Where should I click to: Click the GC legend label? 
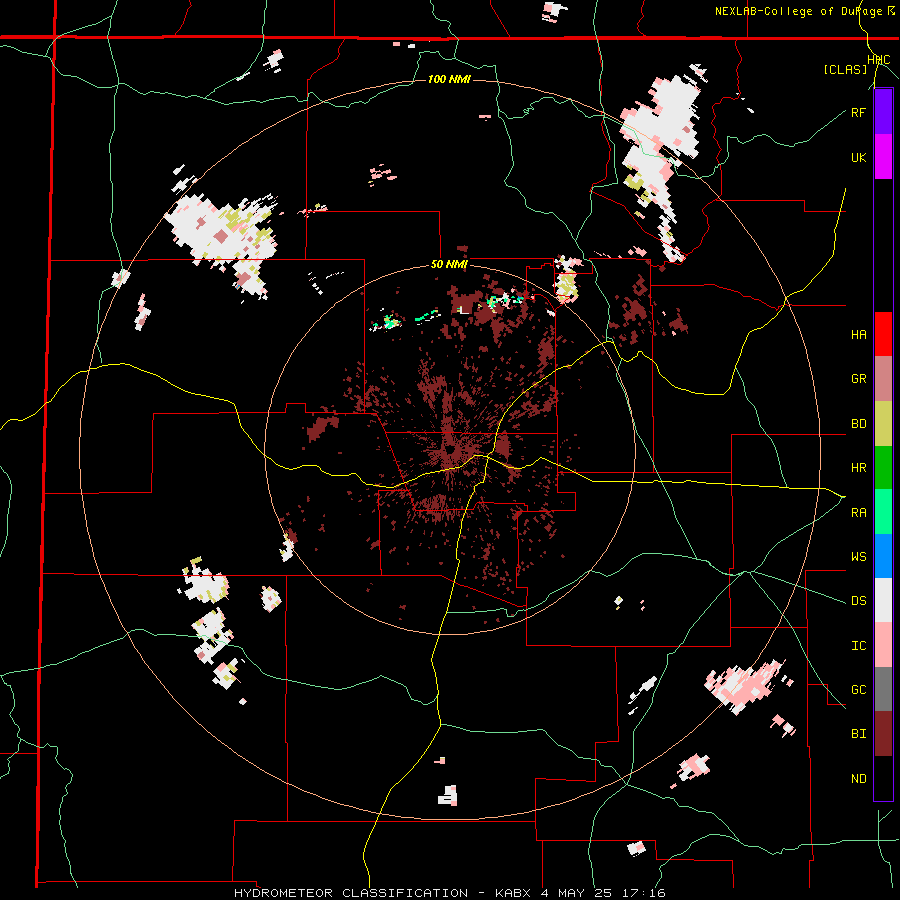858,690
